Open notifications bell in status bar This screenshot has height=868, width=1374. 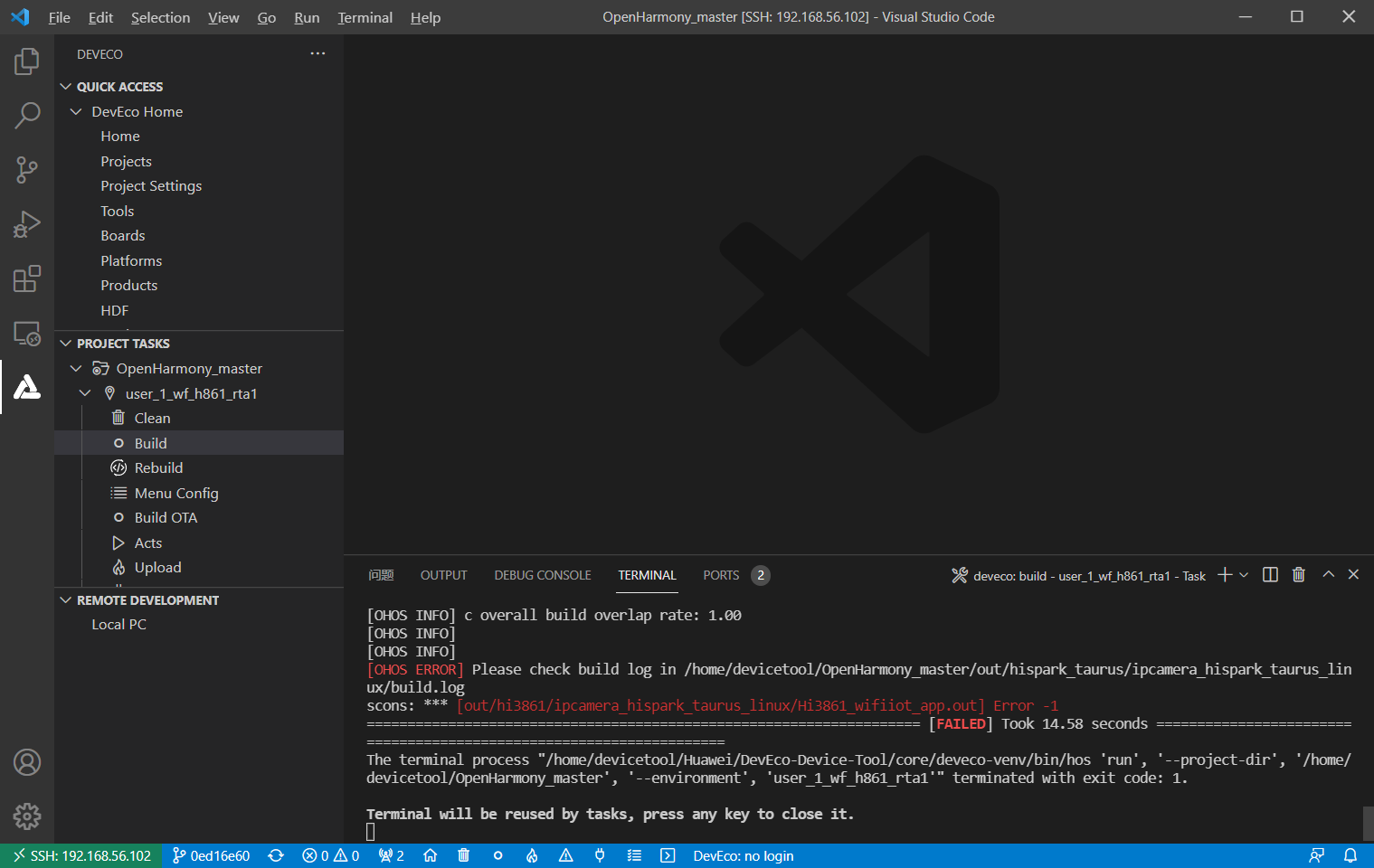1350,855
